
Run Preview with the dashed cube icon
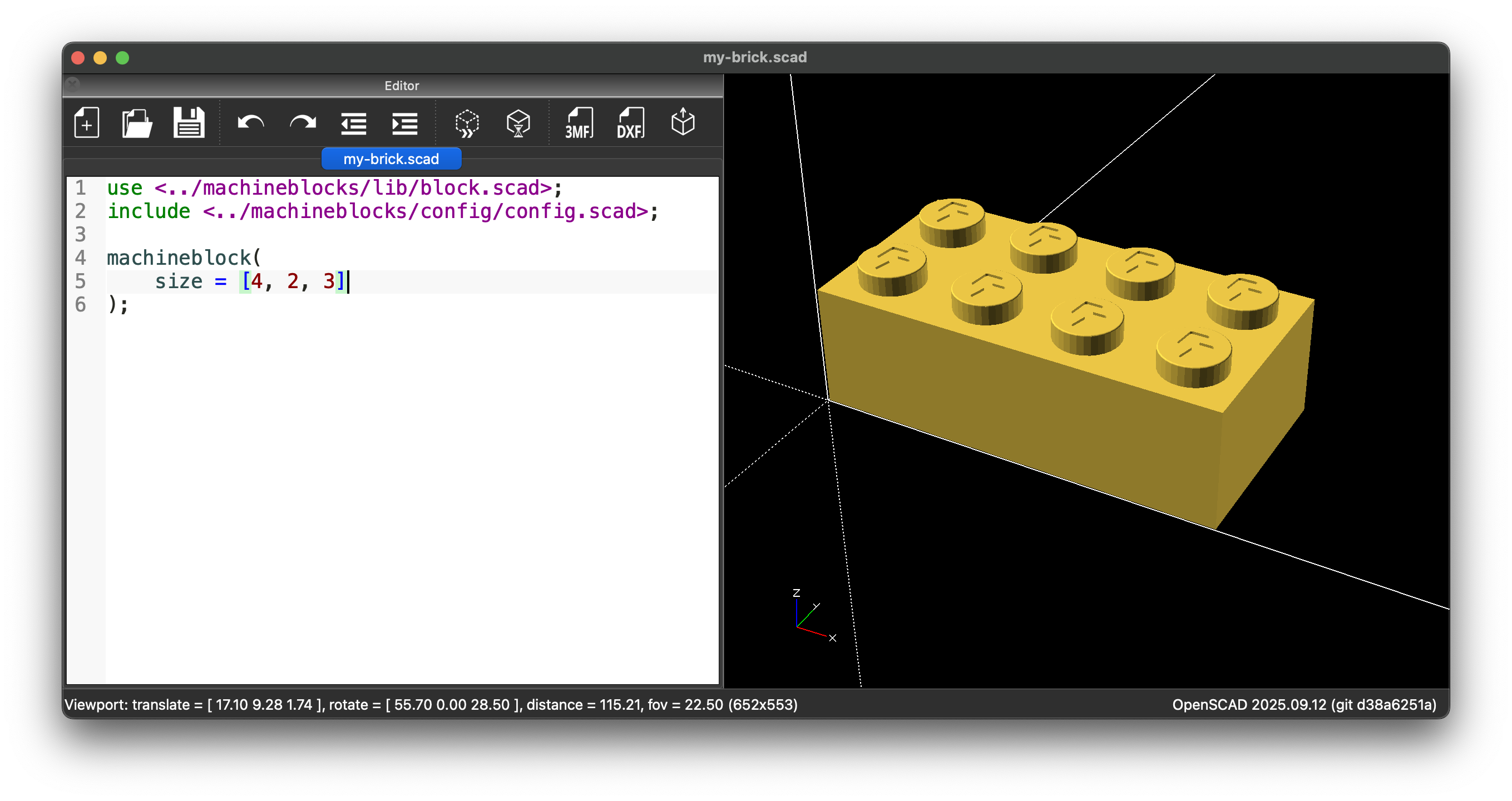pos(467,123)
